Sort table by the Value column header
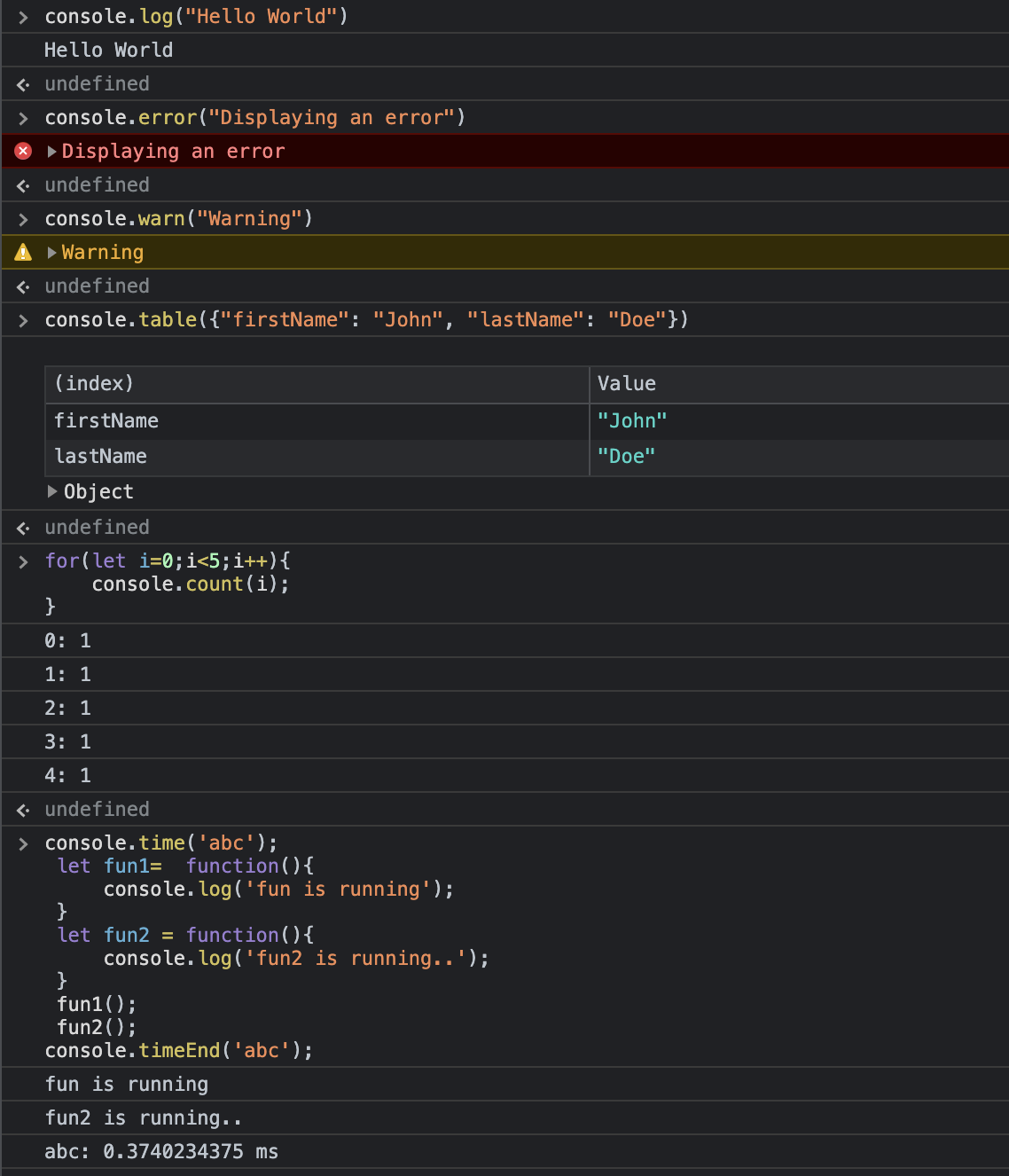This screenshot has height=1176, width=1009. click(800, 384)
